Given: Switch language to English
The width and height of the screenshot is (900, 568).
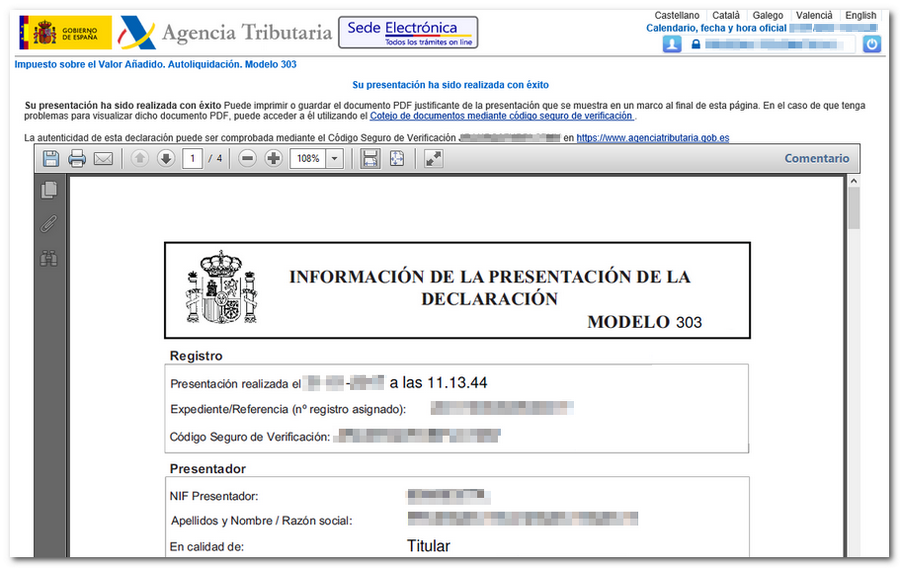Looking at the screenshot, I should point(860,15).
